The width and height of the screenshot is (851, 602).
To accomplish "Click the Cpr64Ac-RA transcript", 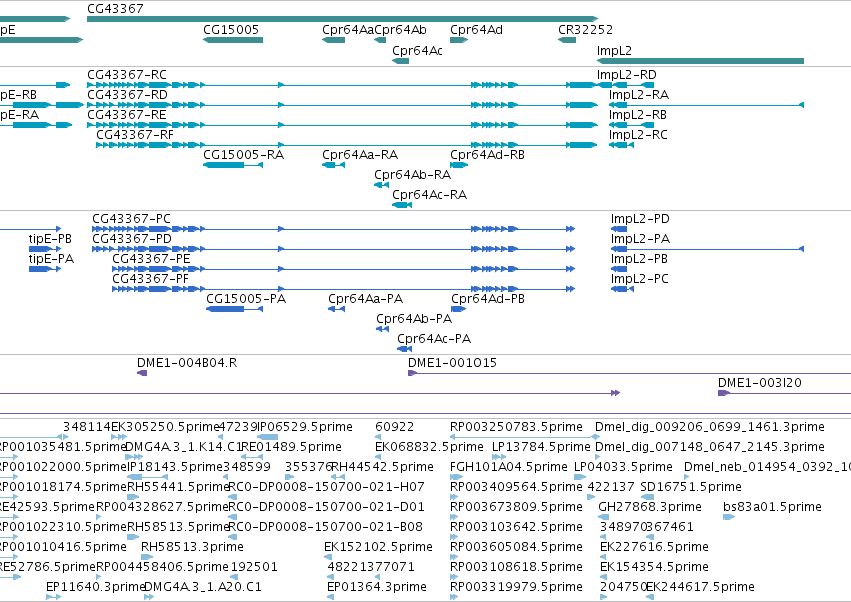I will point(402,205).
